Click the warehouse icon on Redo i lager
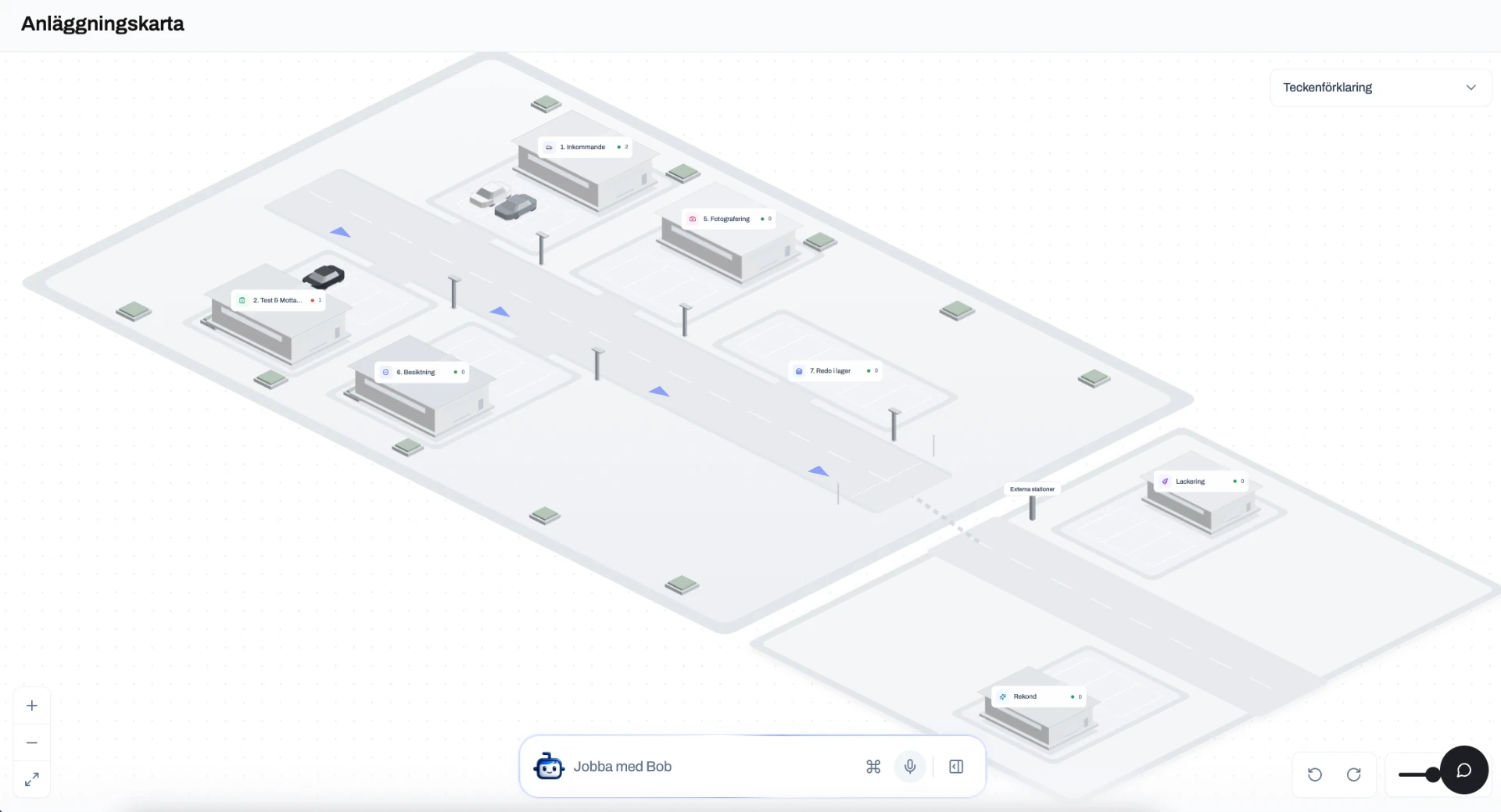The height and width of the screenshot is (812, 1501). pyautogui.click(x=799, y=371)
